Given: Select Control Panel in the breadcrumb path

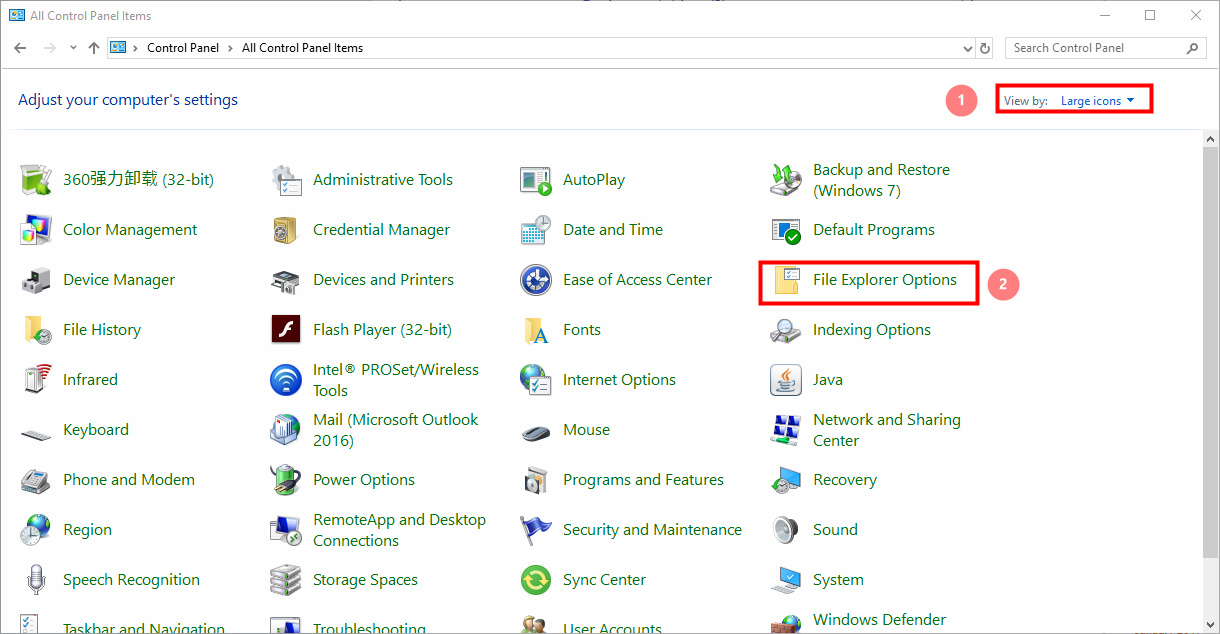Looking at the screenshot, I should [183, 48].
